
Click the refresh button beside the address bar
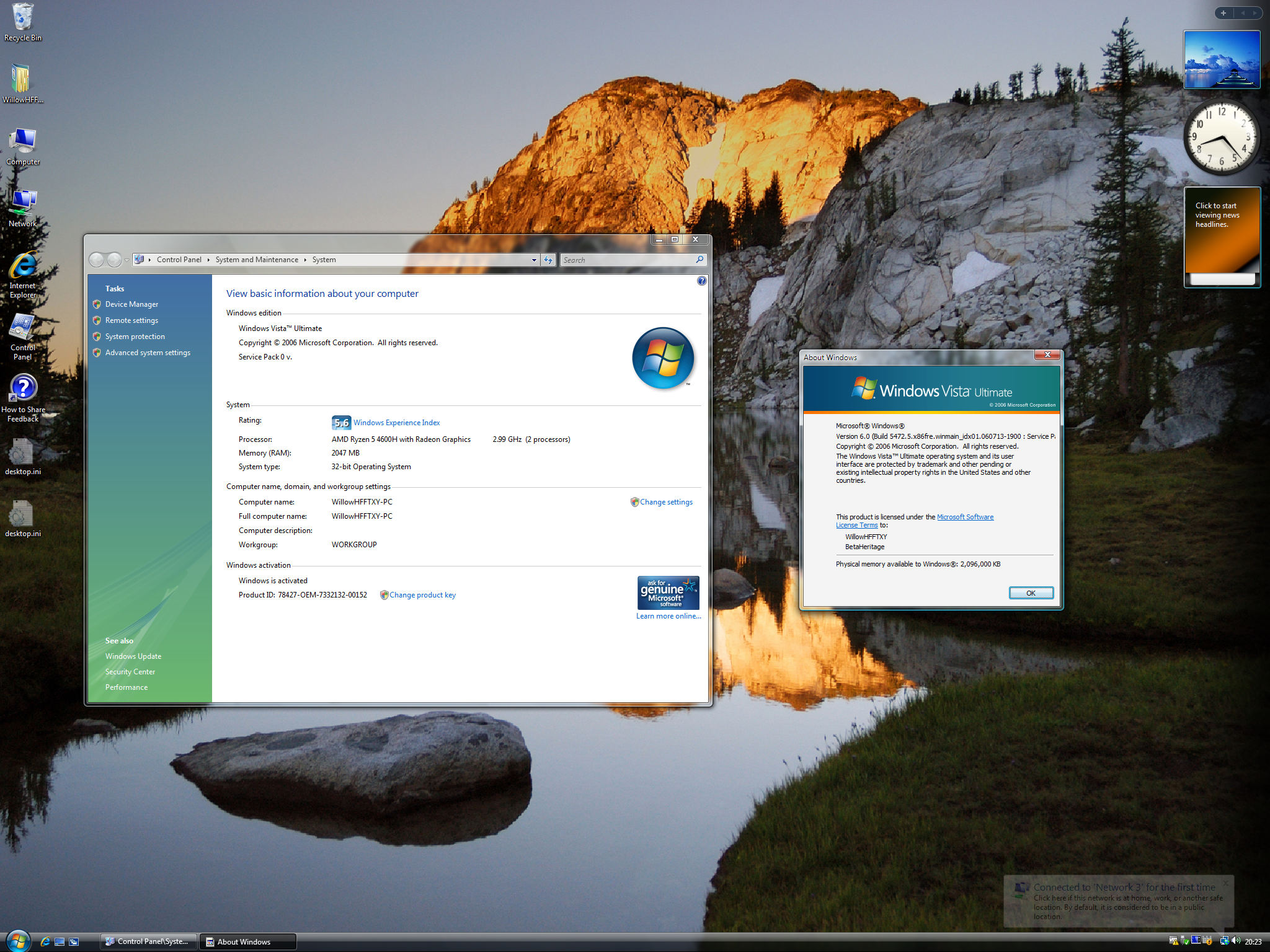[x=548, y=260]
